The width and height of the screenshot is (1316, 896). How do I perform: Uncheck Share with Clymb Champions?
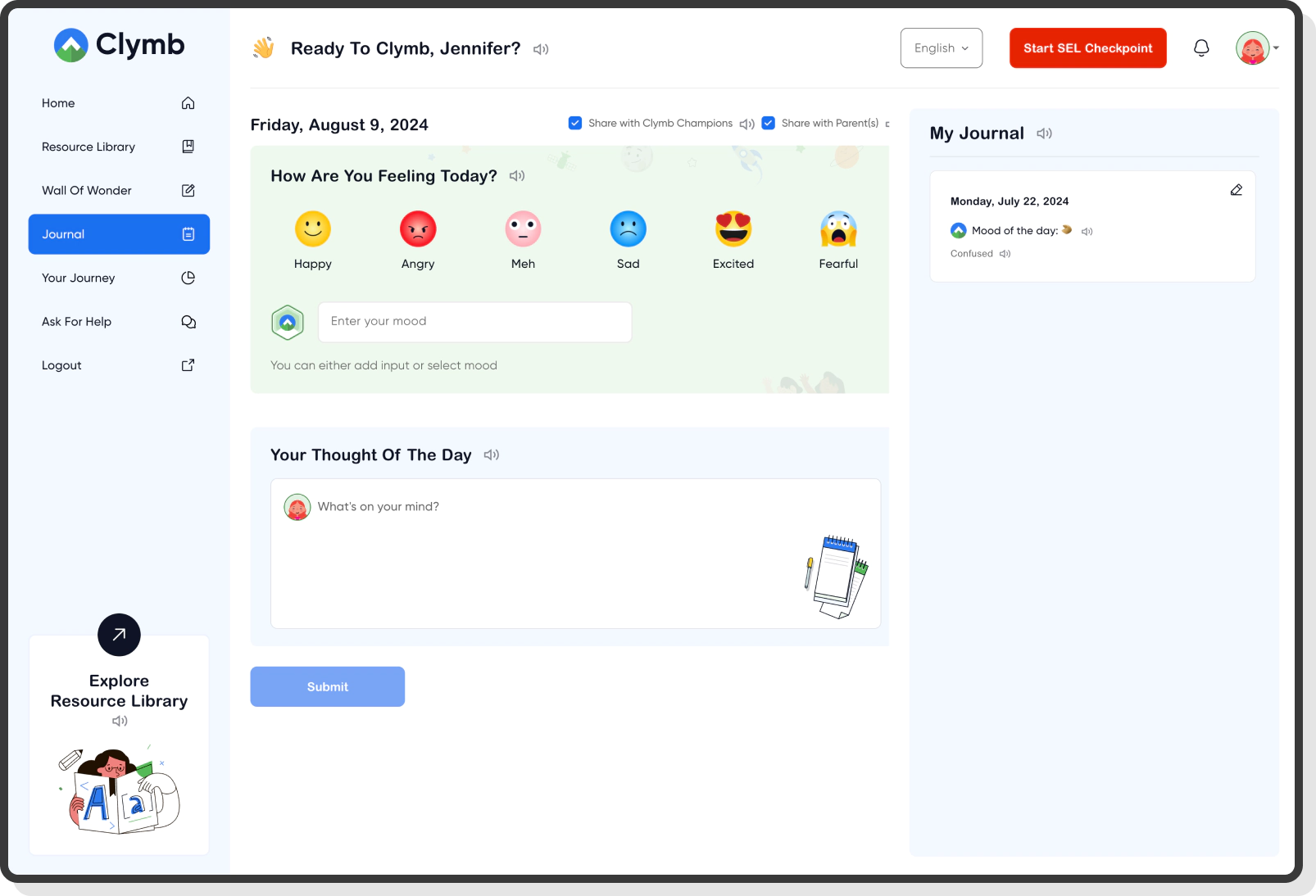[x=575, y=122]
